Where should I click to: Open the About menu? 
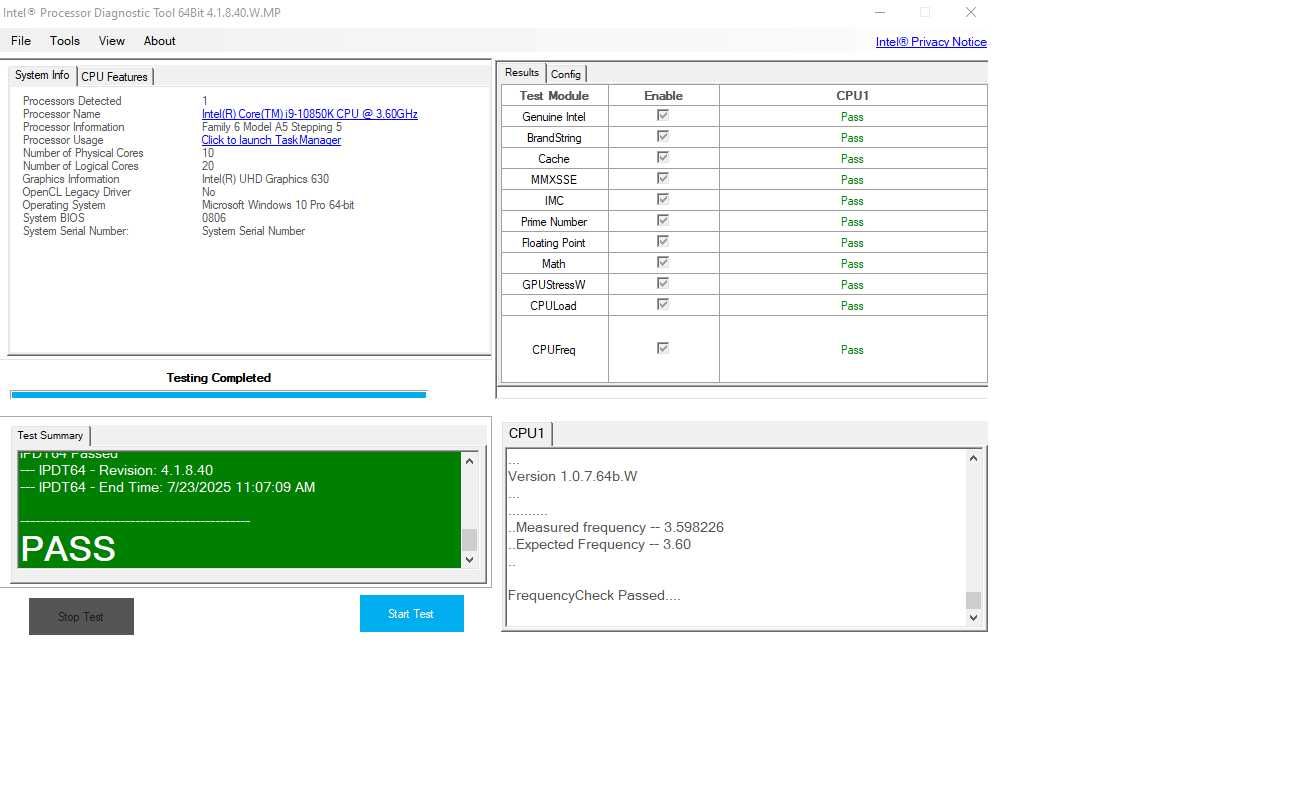point(160,41)
